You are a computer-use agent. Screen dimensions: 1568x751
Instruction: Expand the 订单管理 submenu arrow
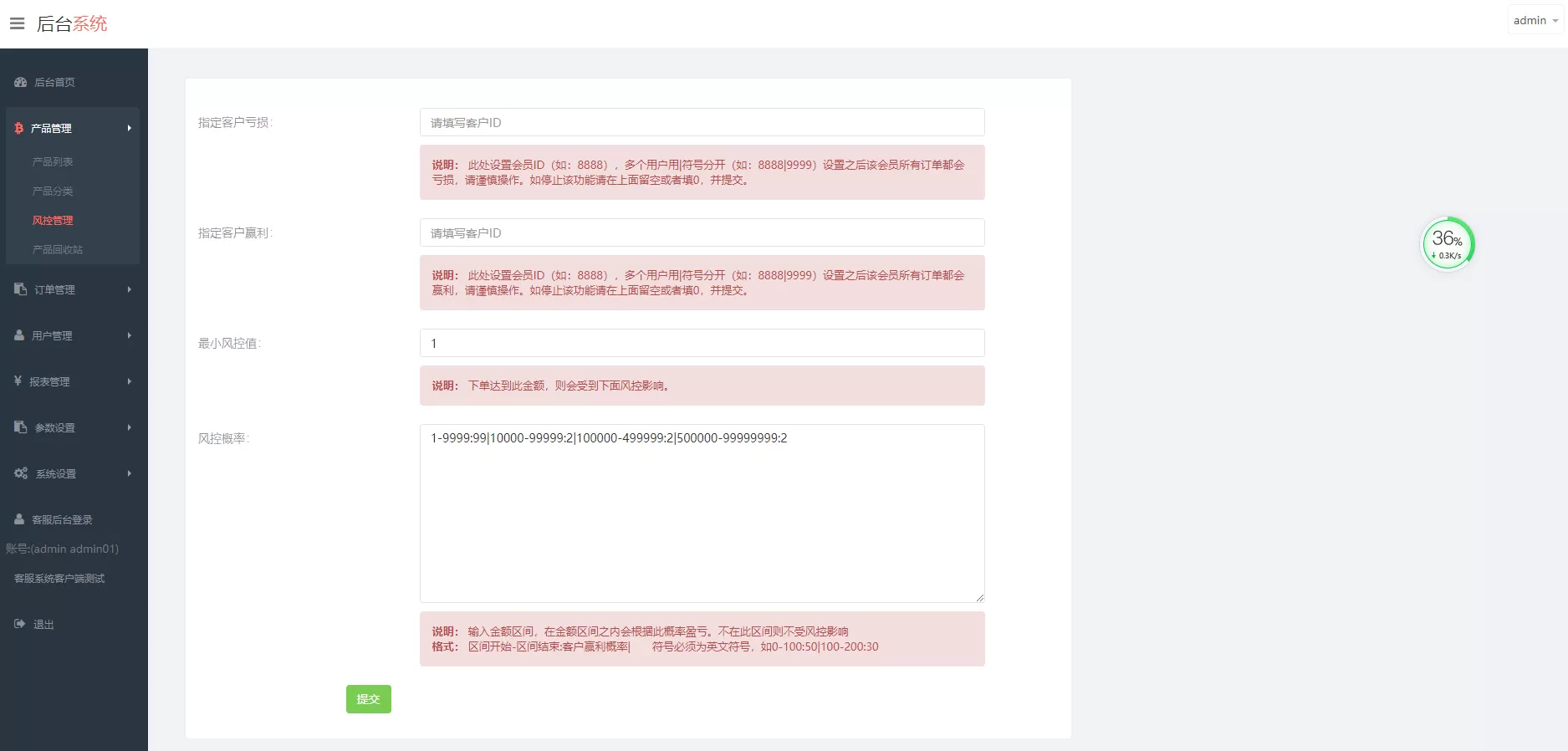pos(130,289)
